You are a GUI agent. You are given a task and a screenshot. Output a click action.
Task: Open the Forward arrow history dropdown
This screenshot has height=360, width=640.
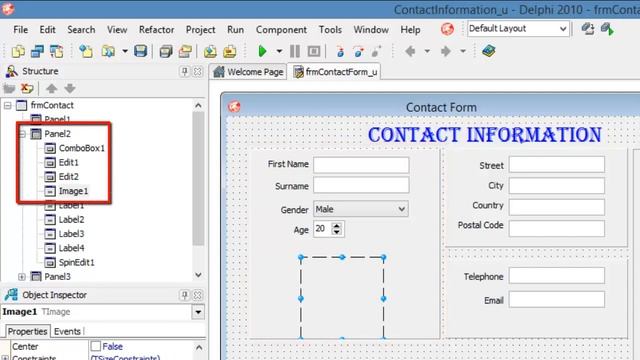pyautogui.click(x=463, y=51)
